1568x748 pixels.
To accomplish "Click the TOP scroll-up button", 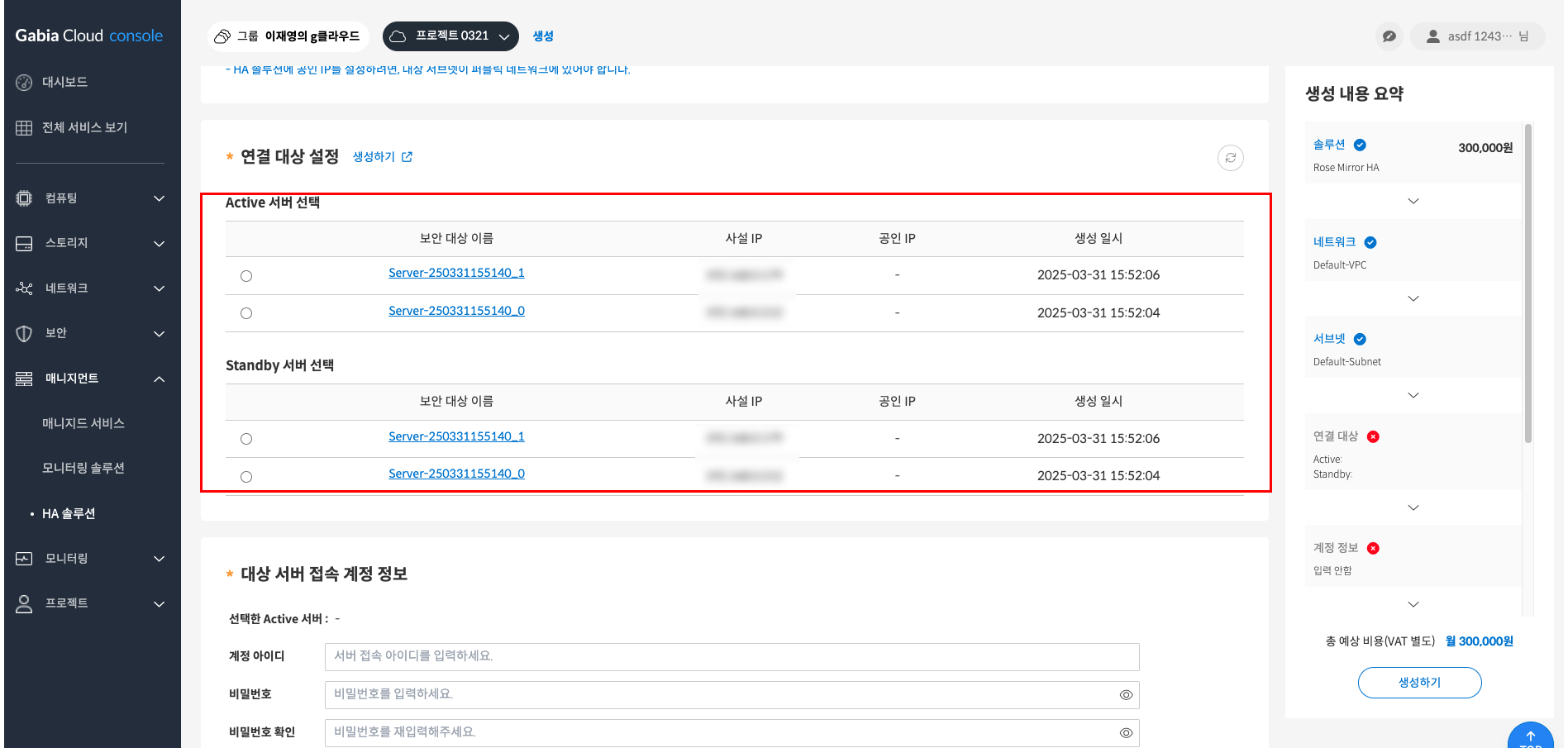I will (x=1531, y=736).
